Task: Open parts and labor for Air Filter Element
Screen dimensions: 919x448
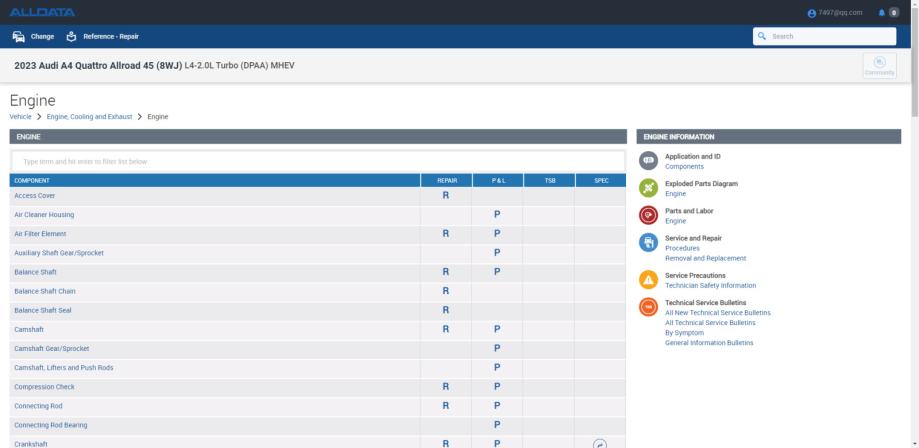Action: coord(497,233)
